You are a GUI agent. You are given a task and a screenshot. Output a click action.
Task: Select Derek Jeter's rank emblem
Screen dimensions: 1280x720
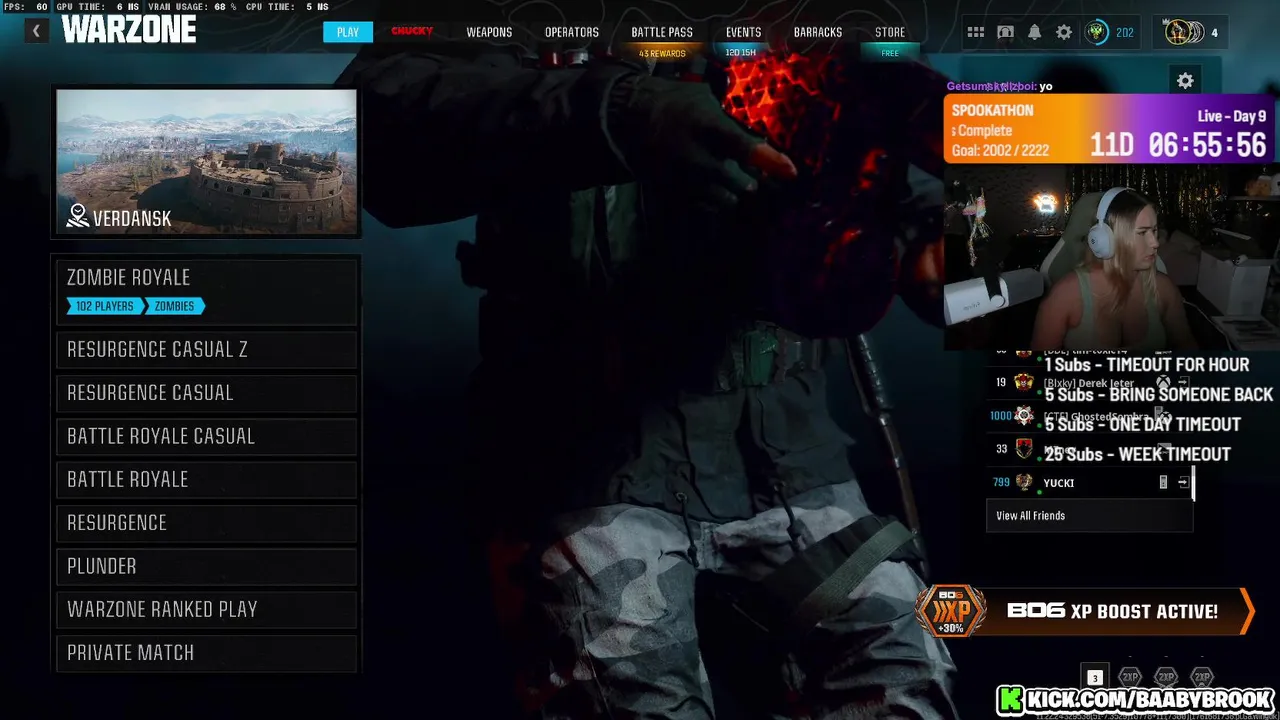pos(1024,382)
